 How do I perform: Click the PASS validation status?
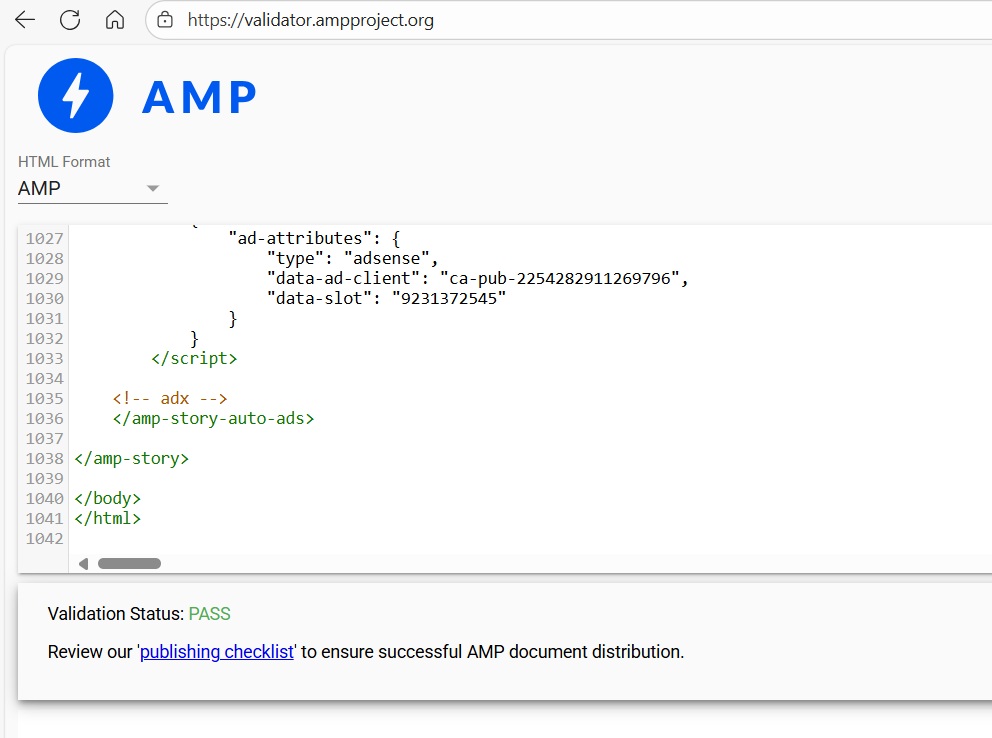[209, 613]
